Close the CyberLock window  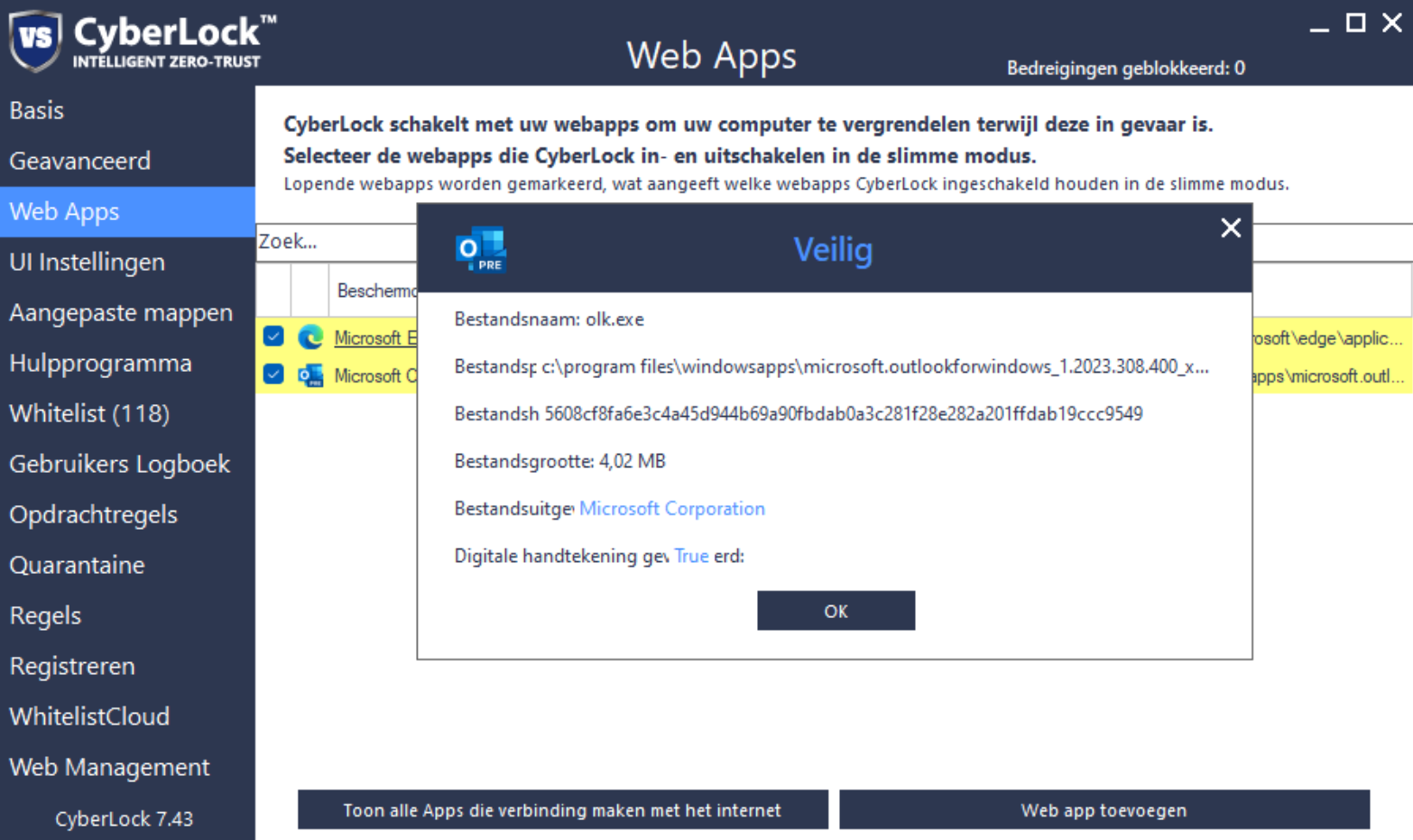(1392, 23)
